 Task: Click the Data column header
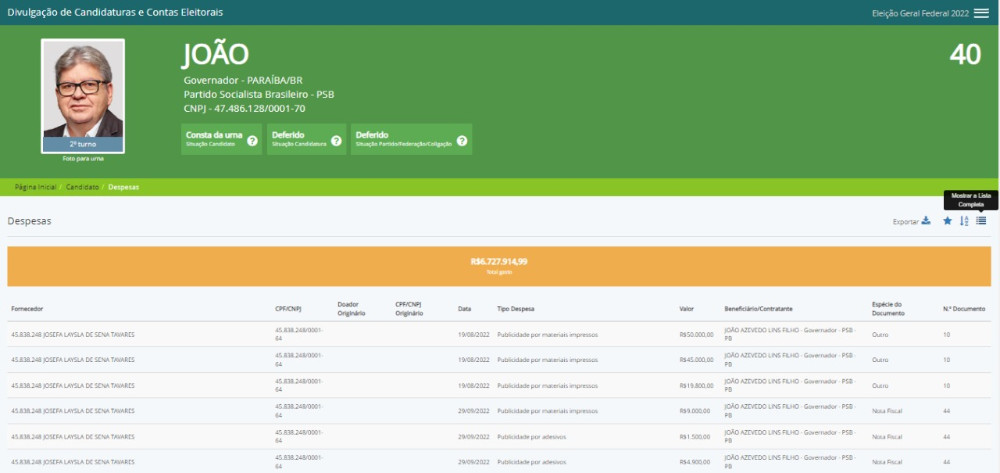464,308
